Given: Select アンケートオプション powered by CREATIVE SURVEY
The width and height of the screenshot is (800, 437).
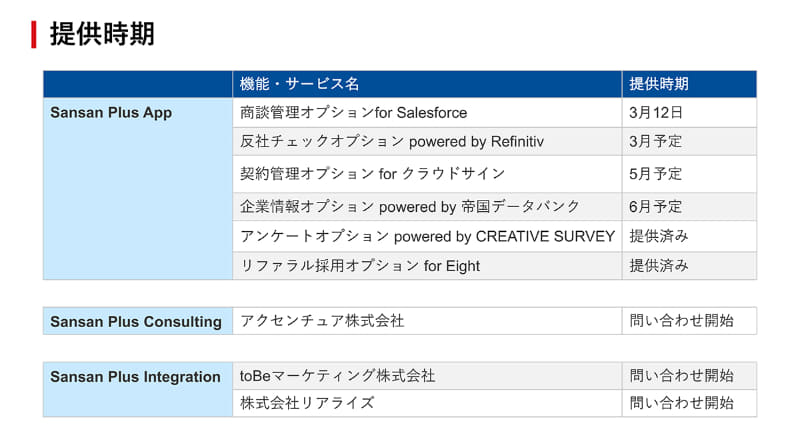Looking at the screenshot, I should (428, 236).
